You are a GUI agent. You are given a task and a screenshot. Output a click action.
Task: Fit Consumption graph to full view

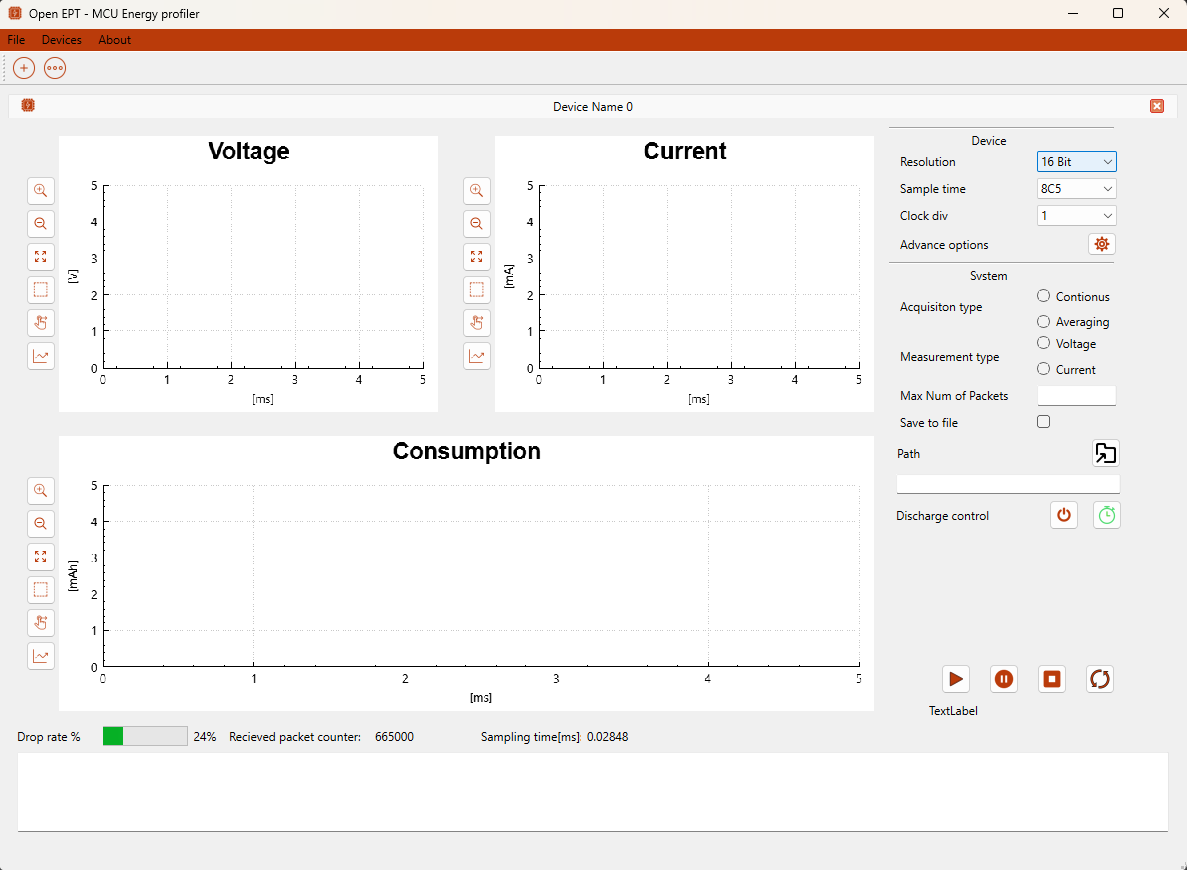[x=41, y=557]
